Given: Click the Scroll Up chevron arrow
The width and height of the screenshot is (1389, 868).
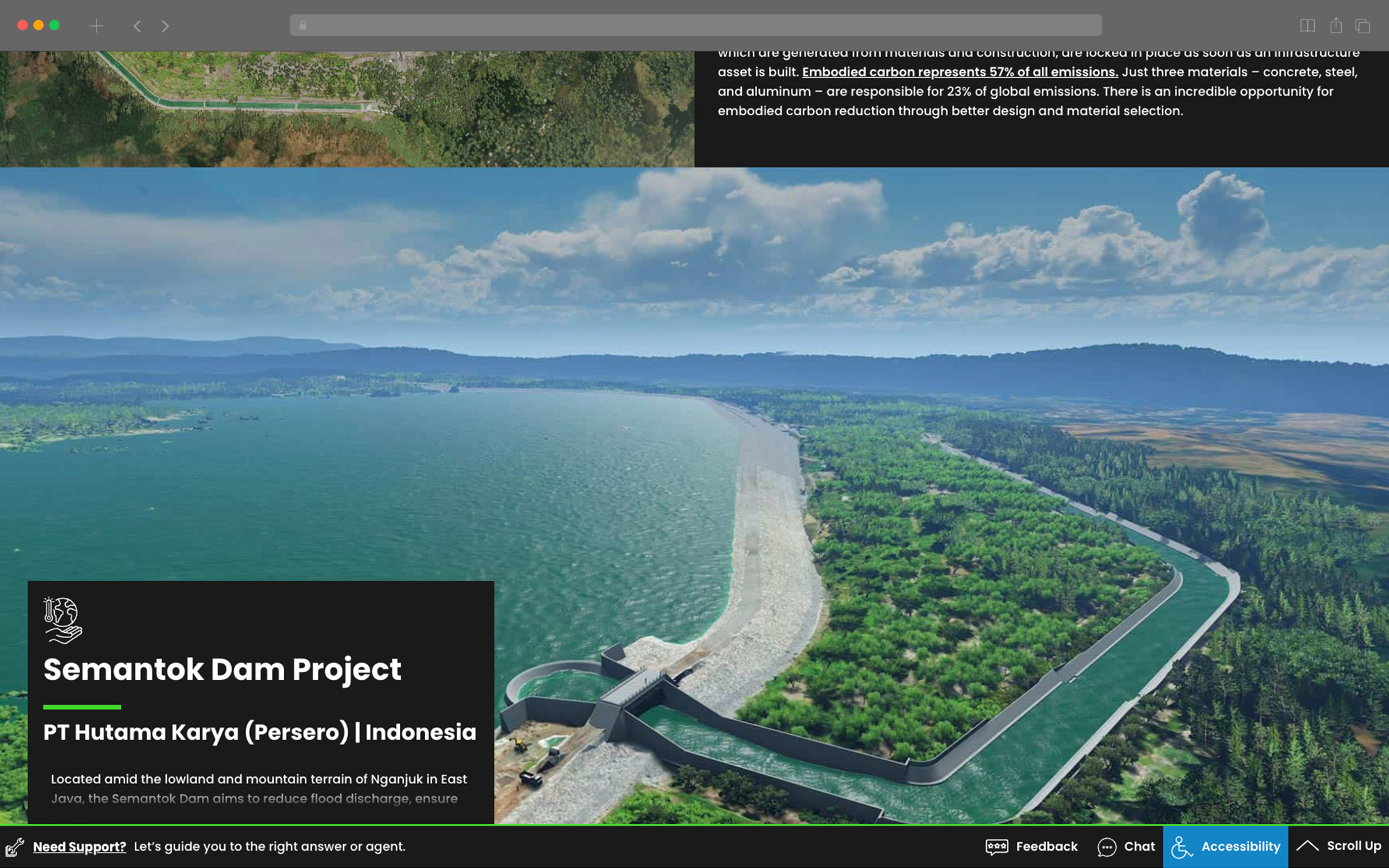Looking at the screenshot, I should [1307, 845].
